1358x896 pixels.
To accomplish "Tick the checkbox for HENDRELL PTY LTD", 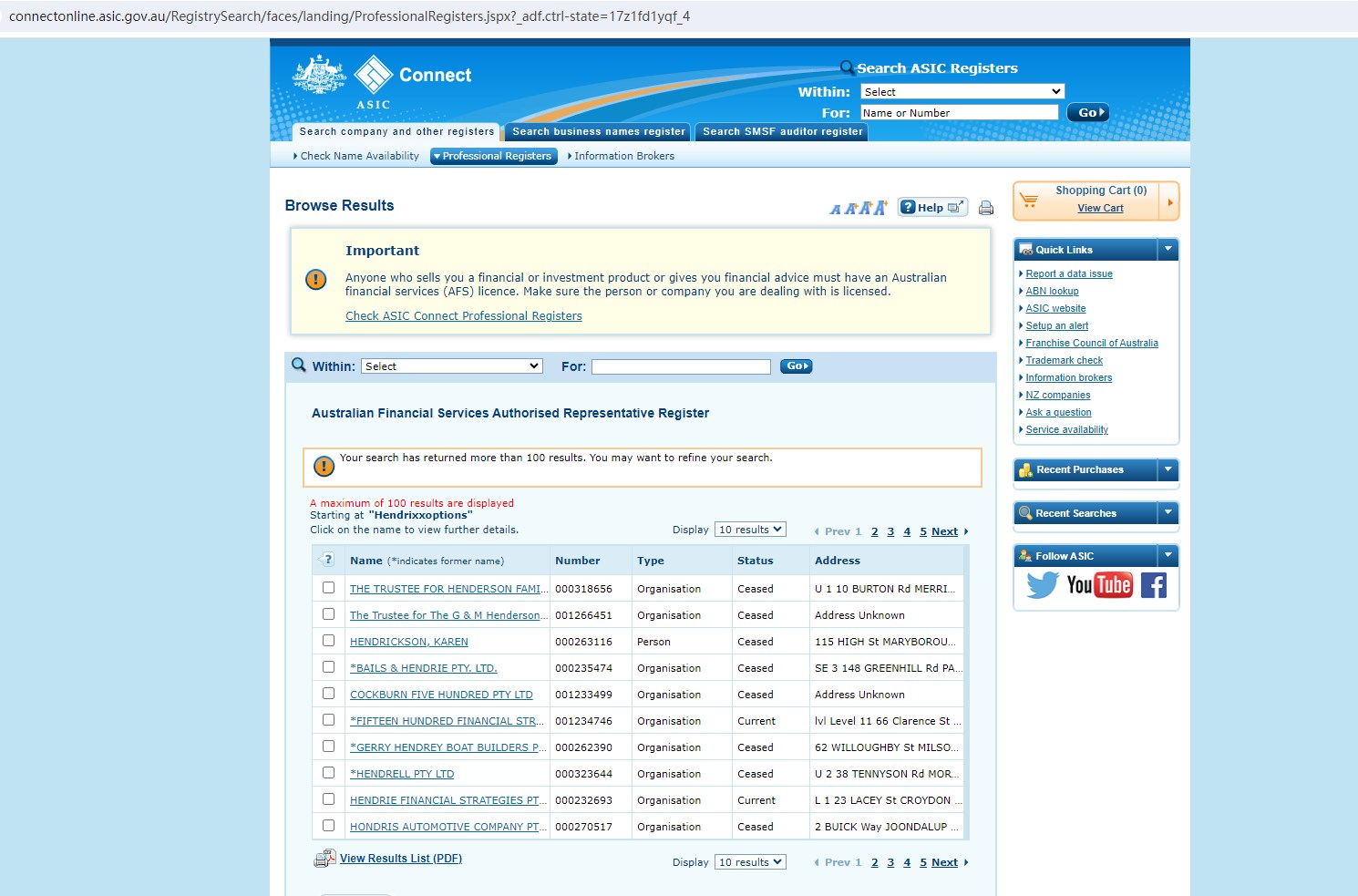I will (x=328, y=773).
